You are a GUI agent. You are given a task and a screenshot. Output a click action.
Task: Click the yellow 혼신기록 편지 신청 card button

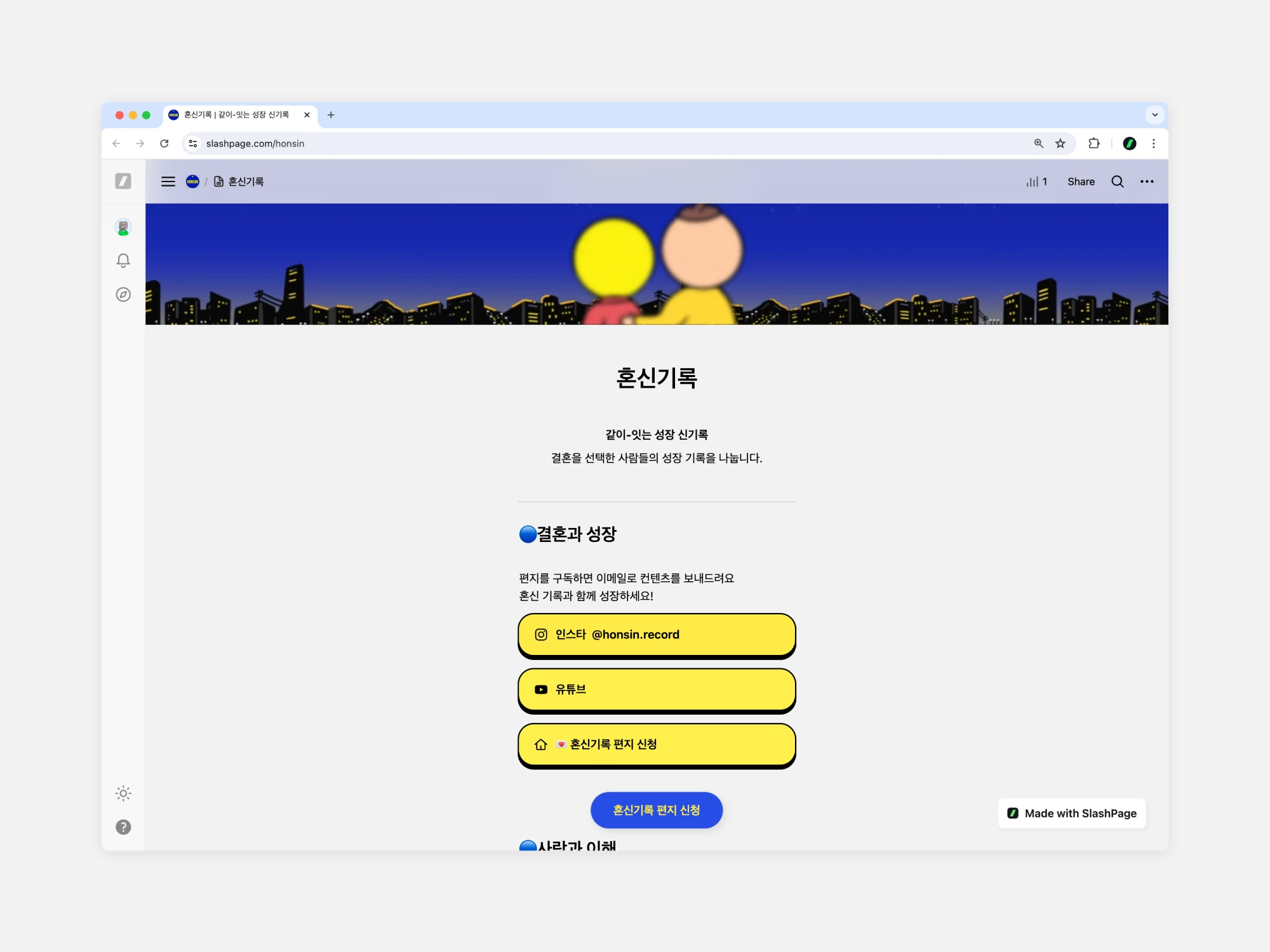click(x=657, y=745)
